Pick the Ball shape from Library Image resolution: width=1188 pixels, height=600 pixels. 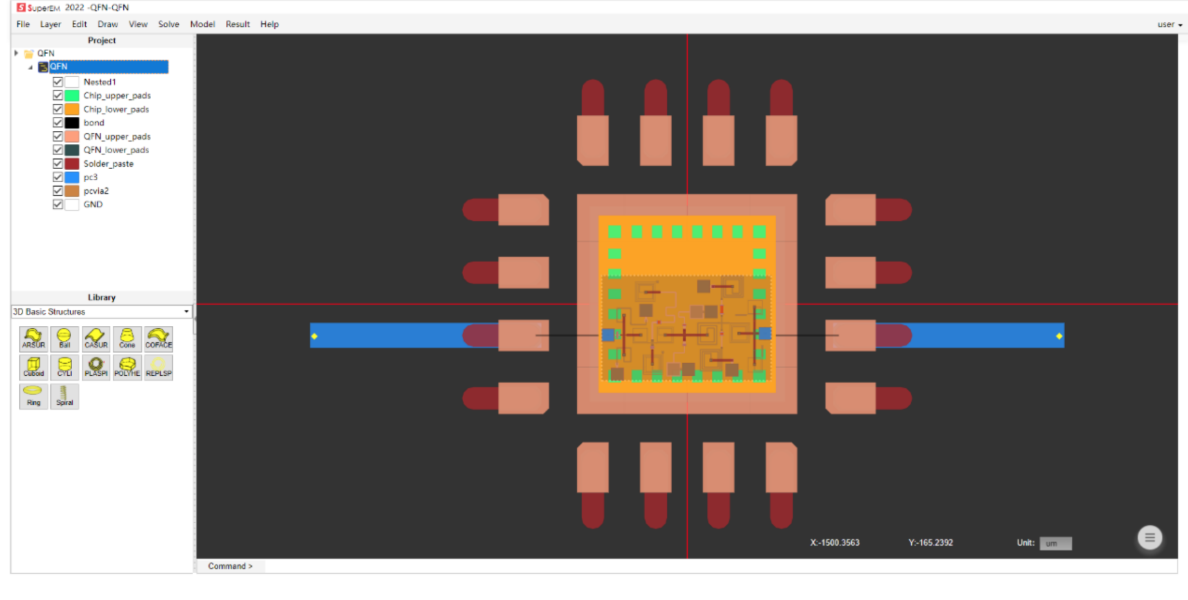coord(64,338)
